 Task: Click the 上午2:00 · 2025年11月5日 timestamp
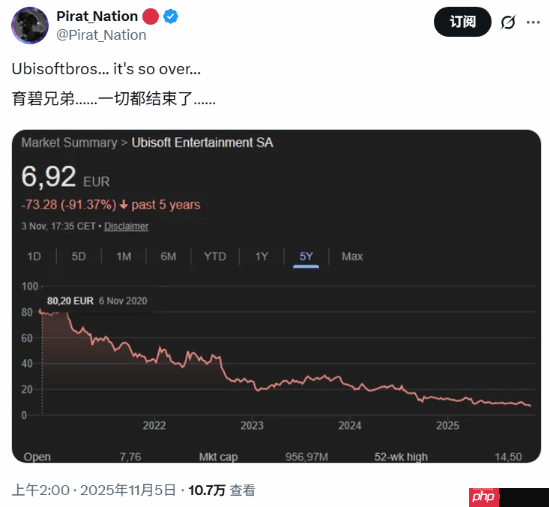tap(94, 490)
